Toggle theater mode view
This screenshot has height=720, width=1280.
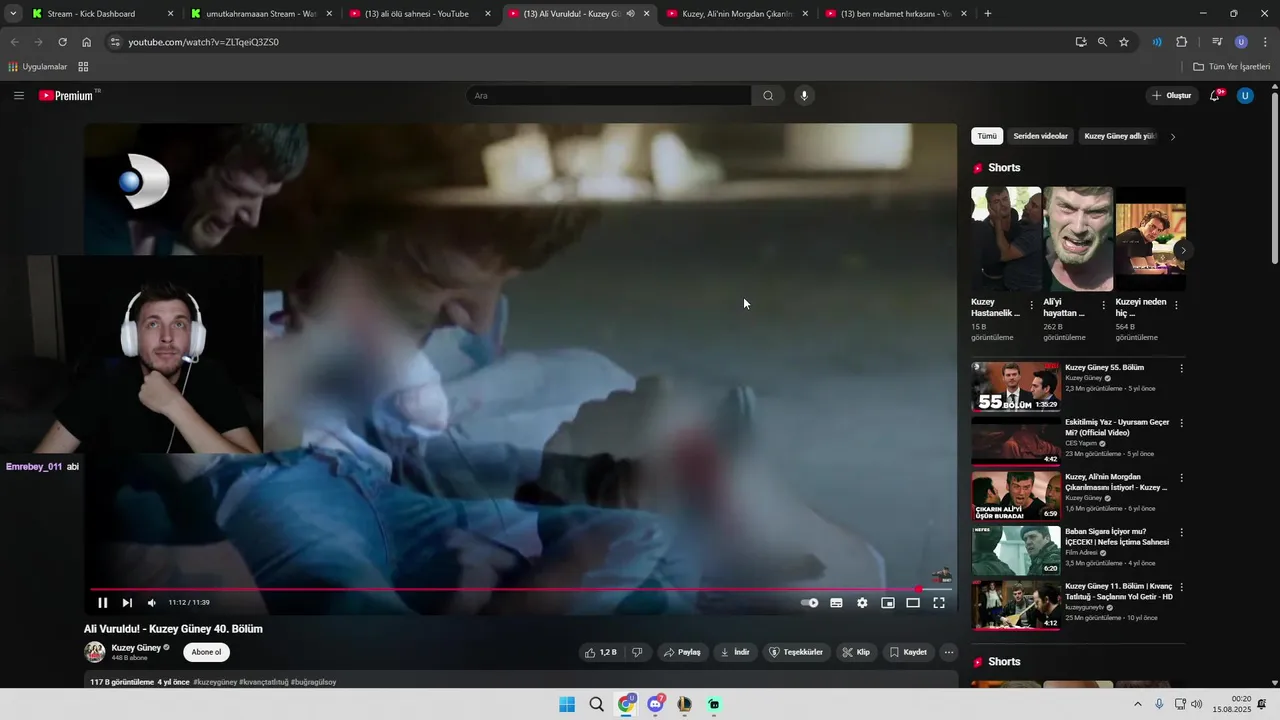tap(913, 603)
